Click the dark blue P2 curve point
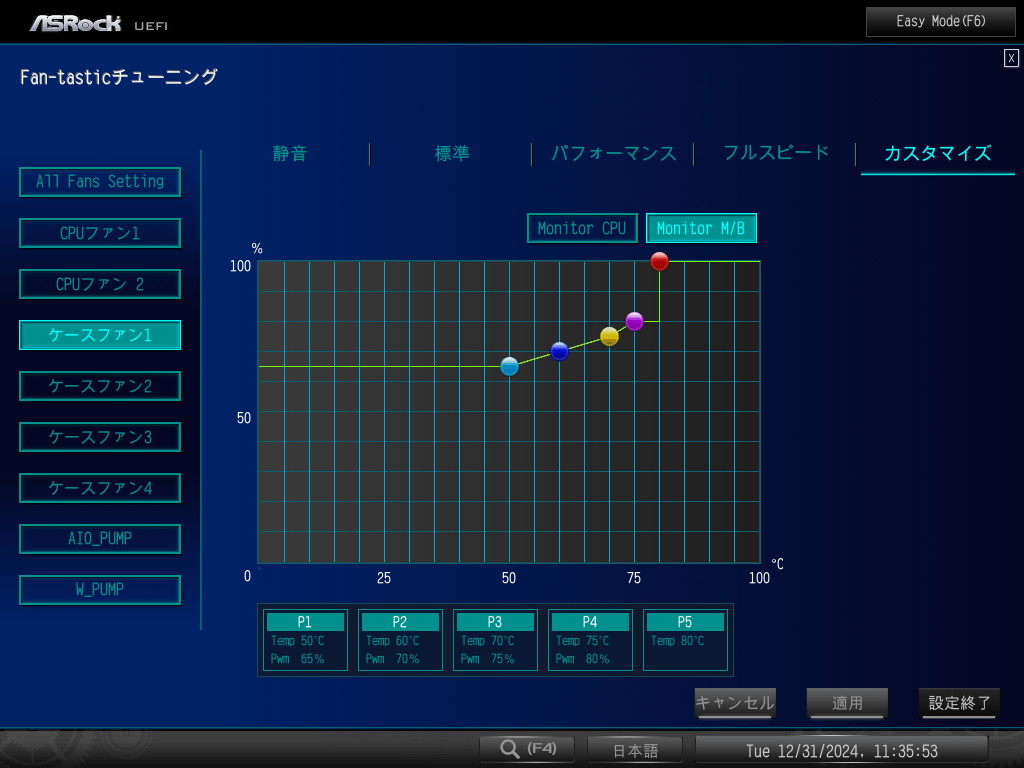 click(x=559, y=351)
